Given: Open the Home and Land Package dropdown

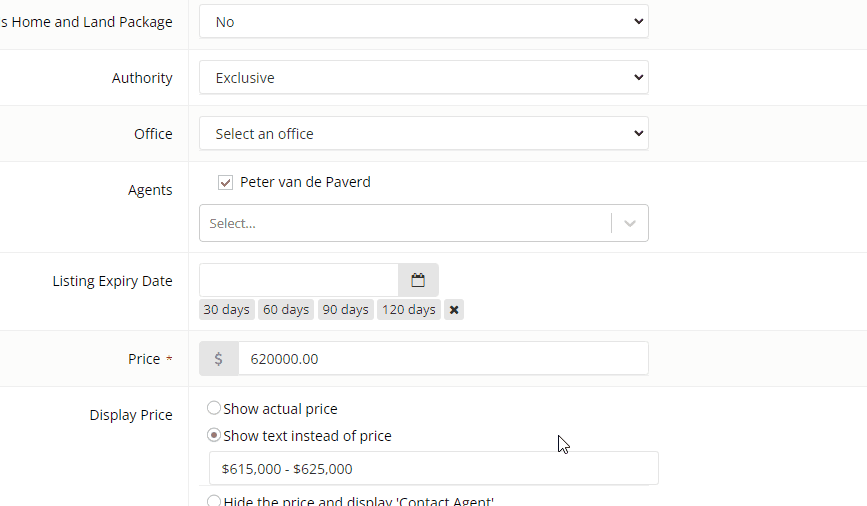Looking at the screenshot, I should click(x=423, y=22).
